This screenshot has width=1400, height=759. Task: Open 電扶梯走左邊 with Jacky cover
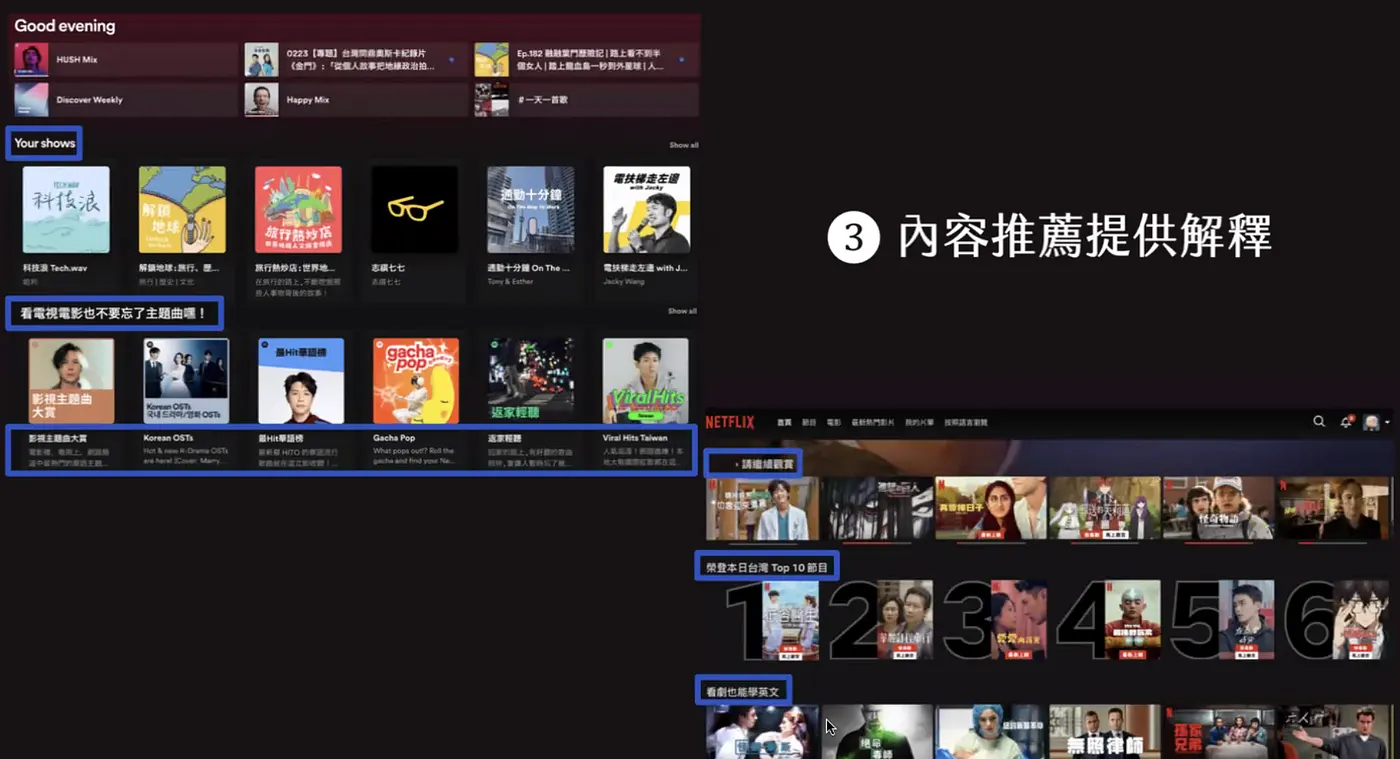[646, 210]
